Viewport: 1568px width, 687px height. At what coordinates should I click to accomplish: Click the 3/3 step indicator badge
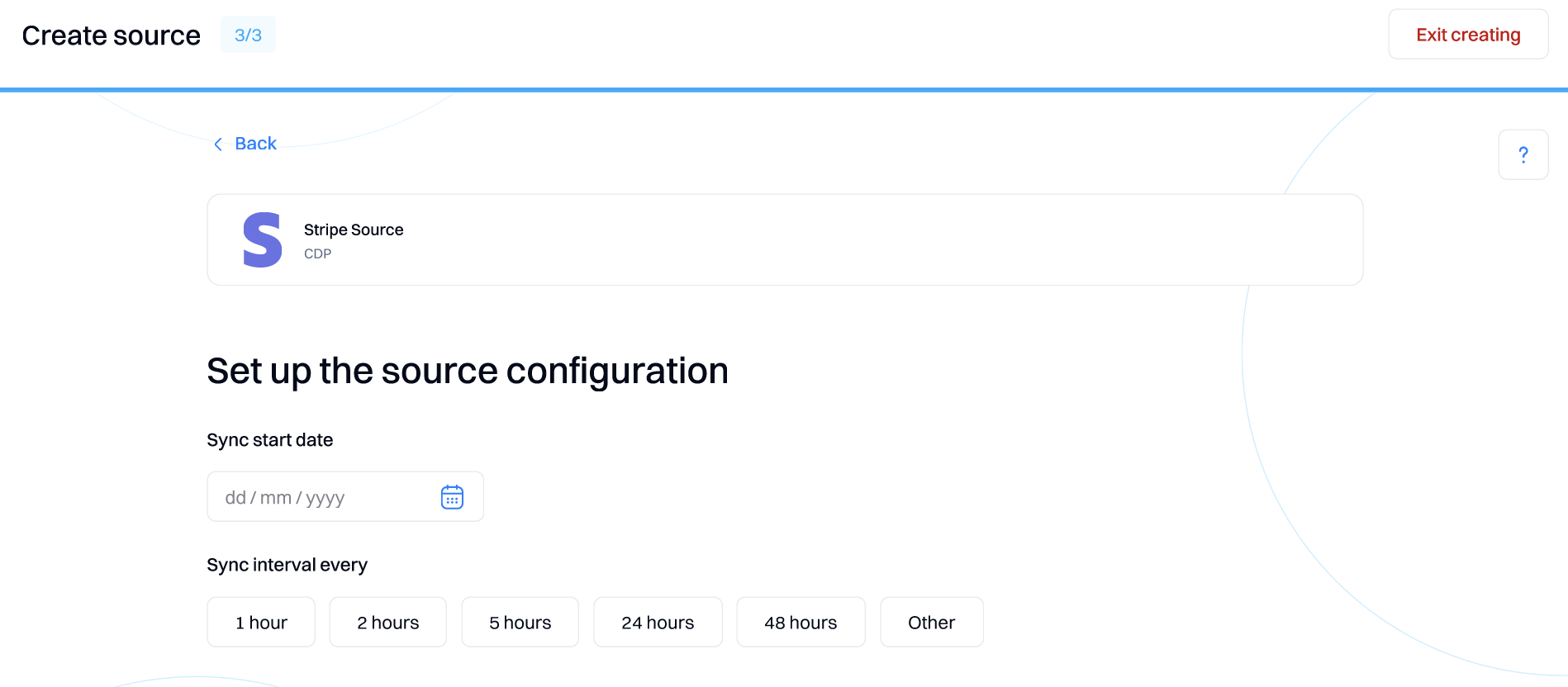[x=248, y=35]
